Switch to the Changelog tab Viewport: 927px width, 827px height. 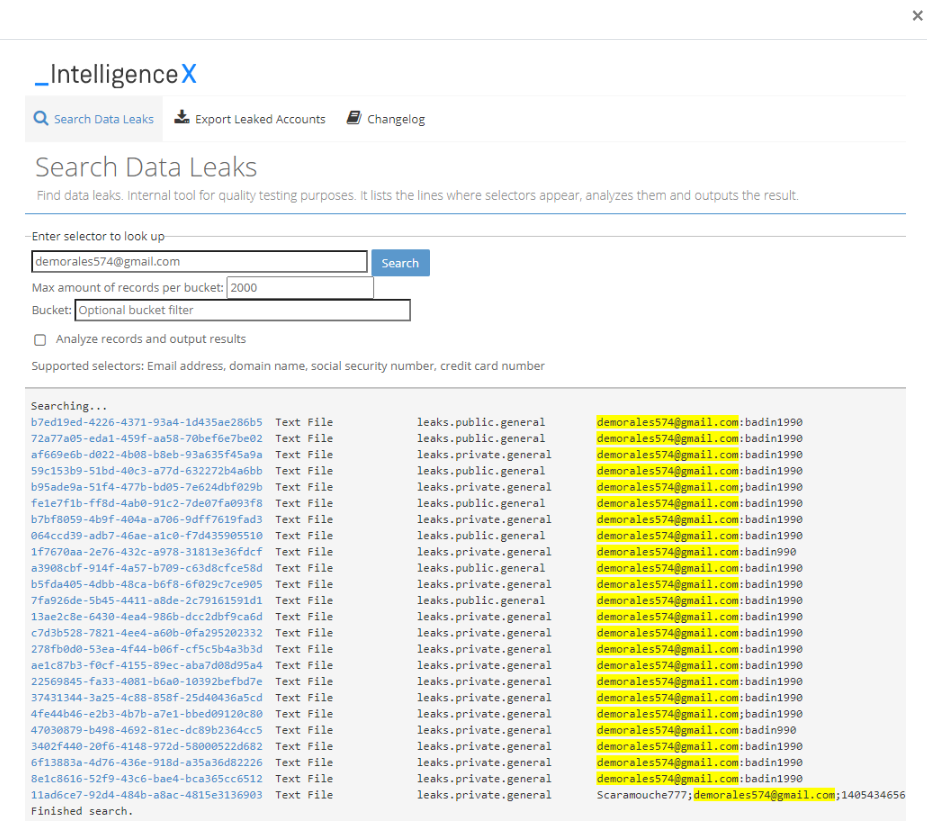click(395, 119)
